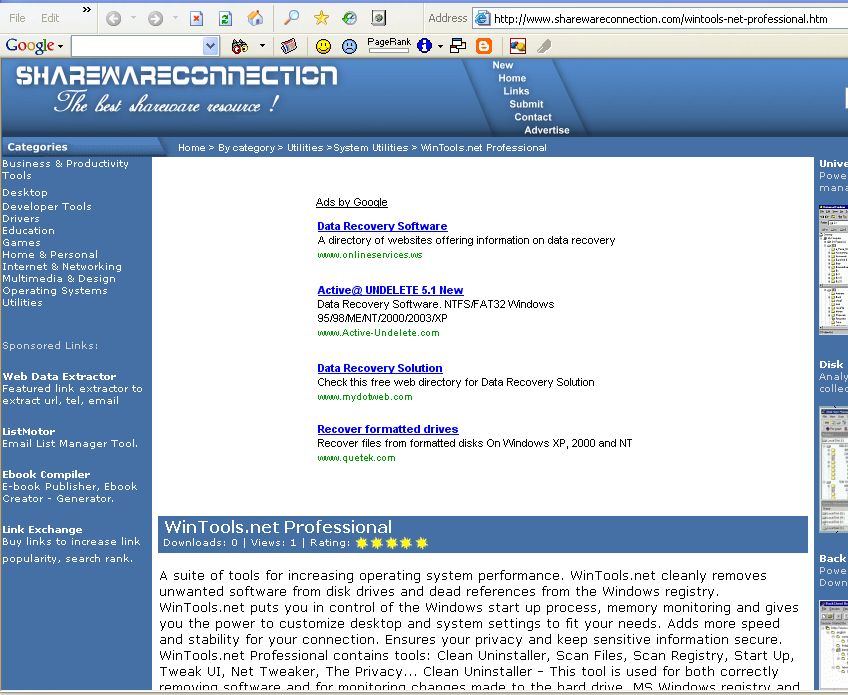Click By category in the breadcrumb
This screenshot has height=695, width=848.
point(247,148)
